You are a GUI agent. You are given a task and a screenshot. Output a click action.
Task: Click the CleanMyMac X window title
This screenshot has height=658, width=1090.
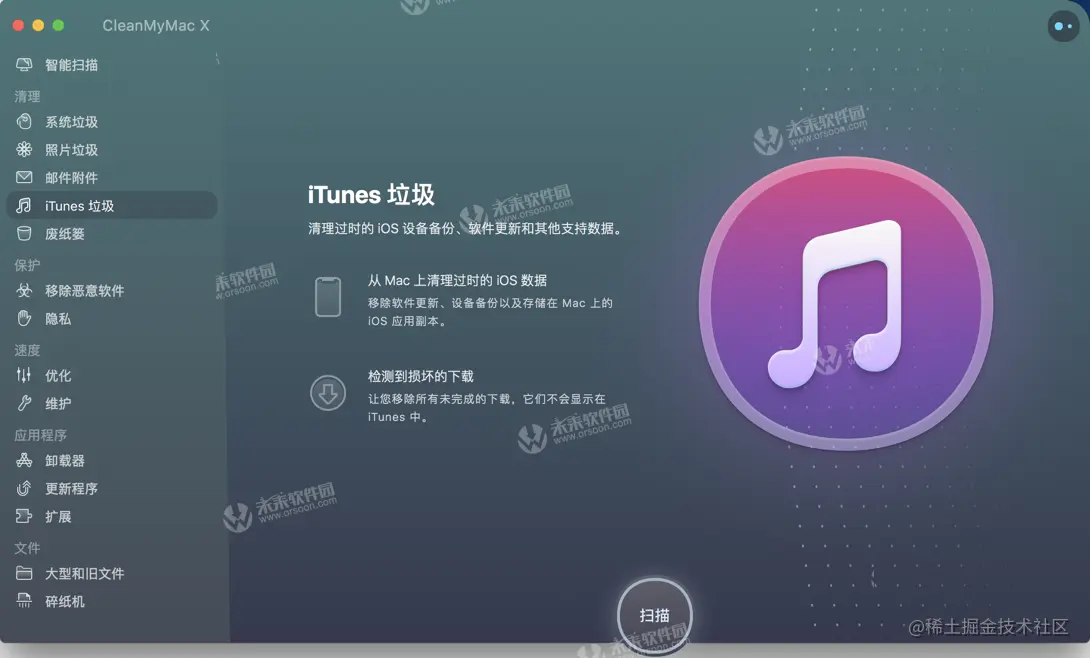coord(156,26)
